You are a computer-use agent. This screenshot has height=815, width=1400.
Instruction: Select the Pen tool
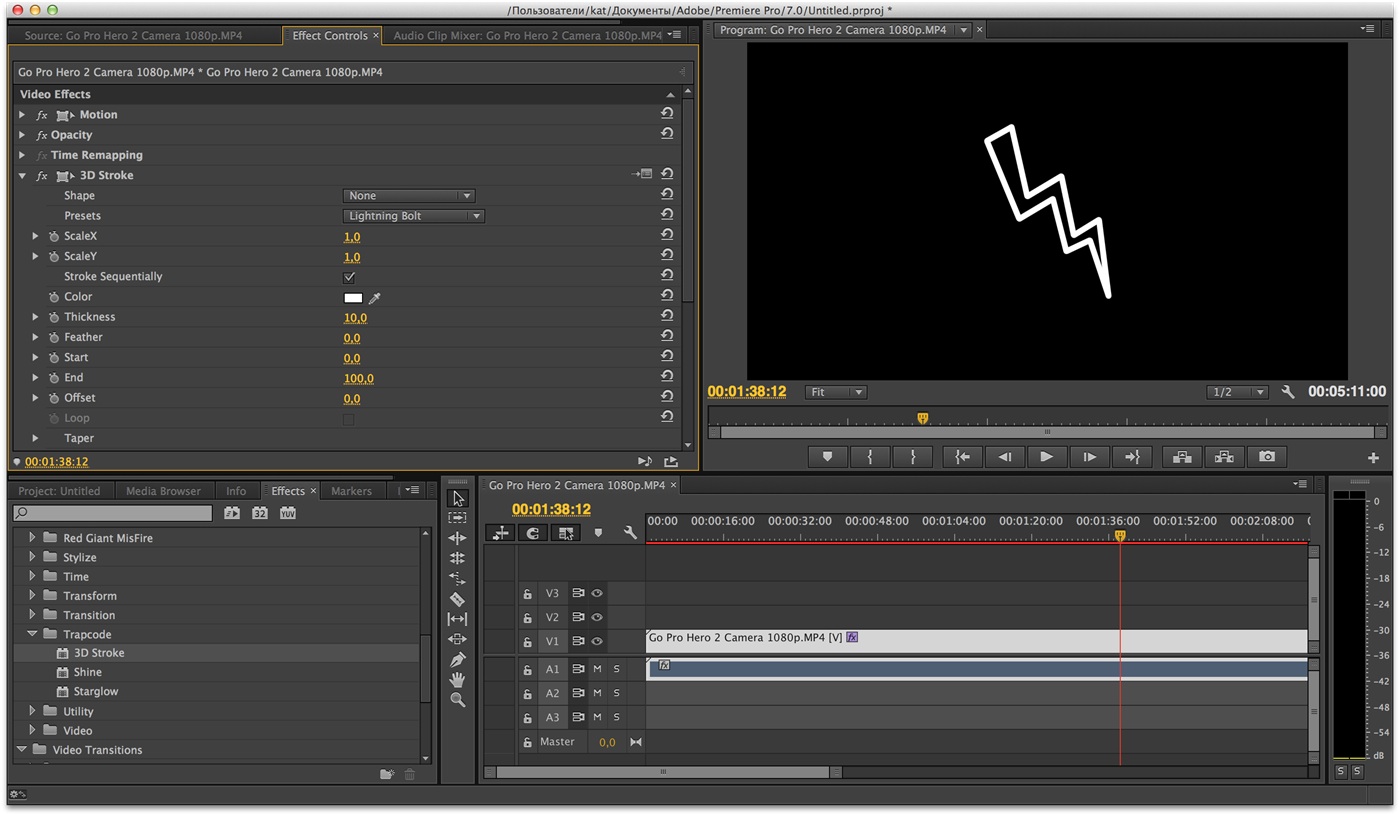458,660
